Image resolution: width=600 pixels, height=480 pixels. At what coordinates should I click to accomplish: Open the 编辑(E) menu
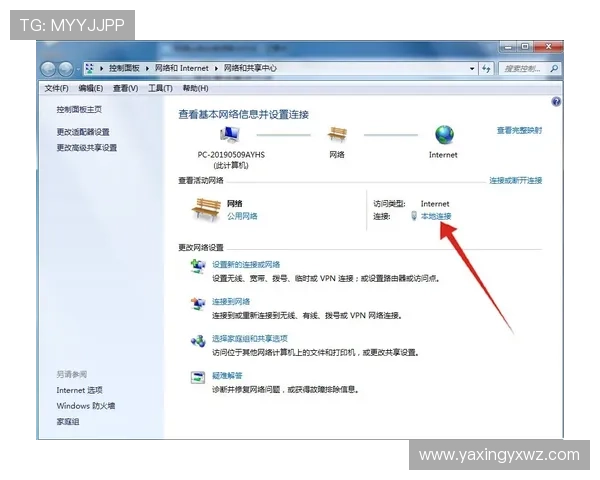point(91,88)
